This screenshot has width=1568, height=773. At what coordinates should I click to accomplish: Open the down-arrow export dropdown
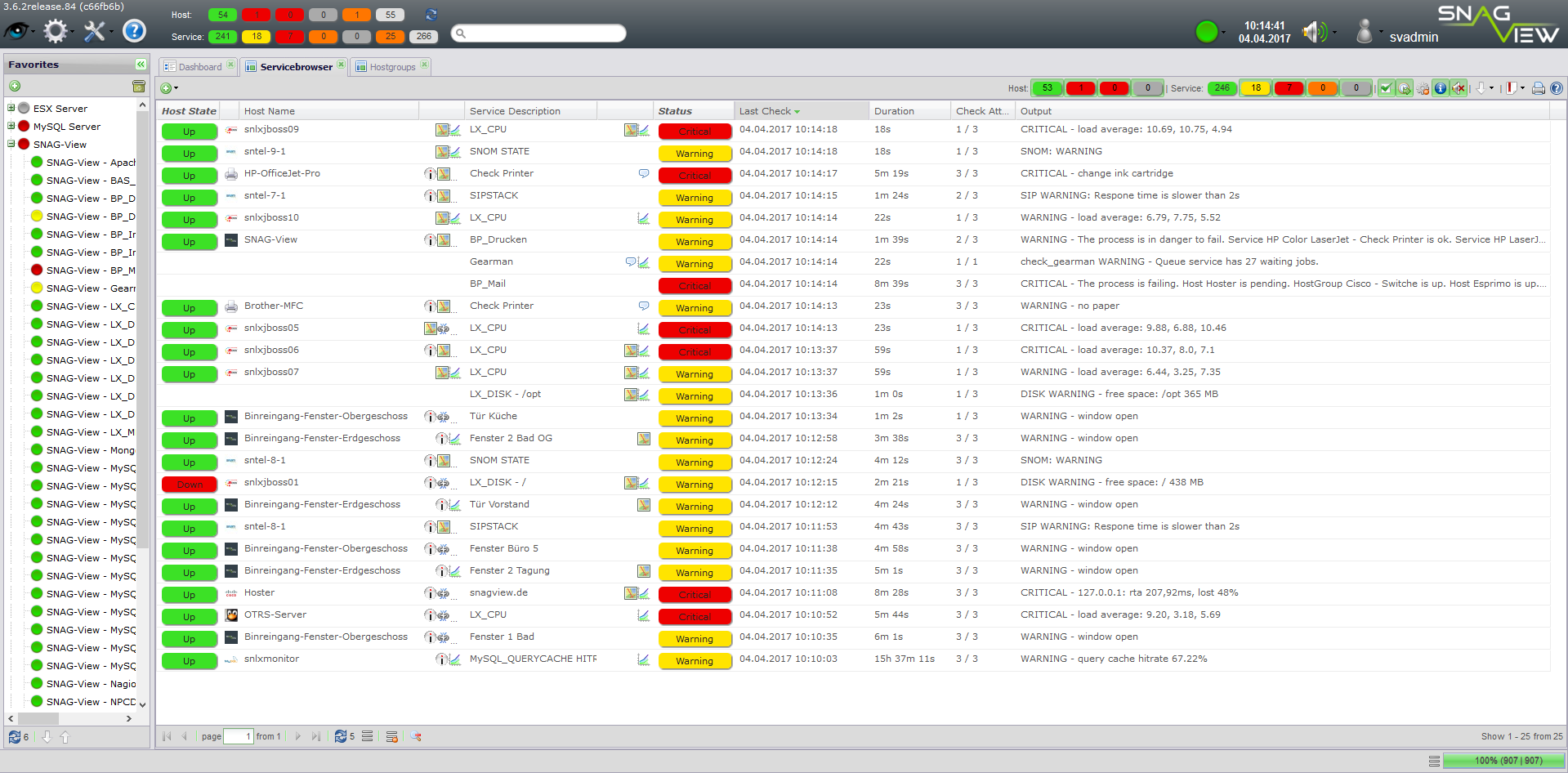[1491, 88]
